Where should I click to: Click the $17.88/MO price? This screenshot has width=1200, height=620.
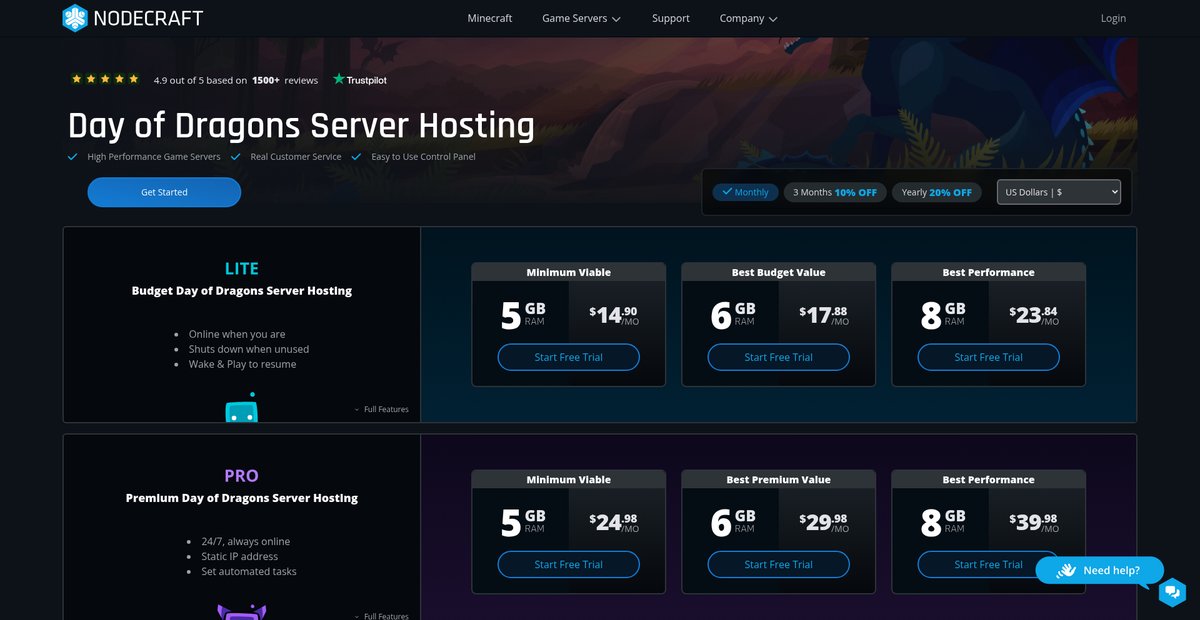click(x=824, y=315)
